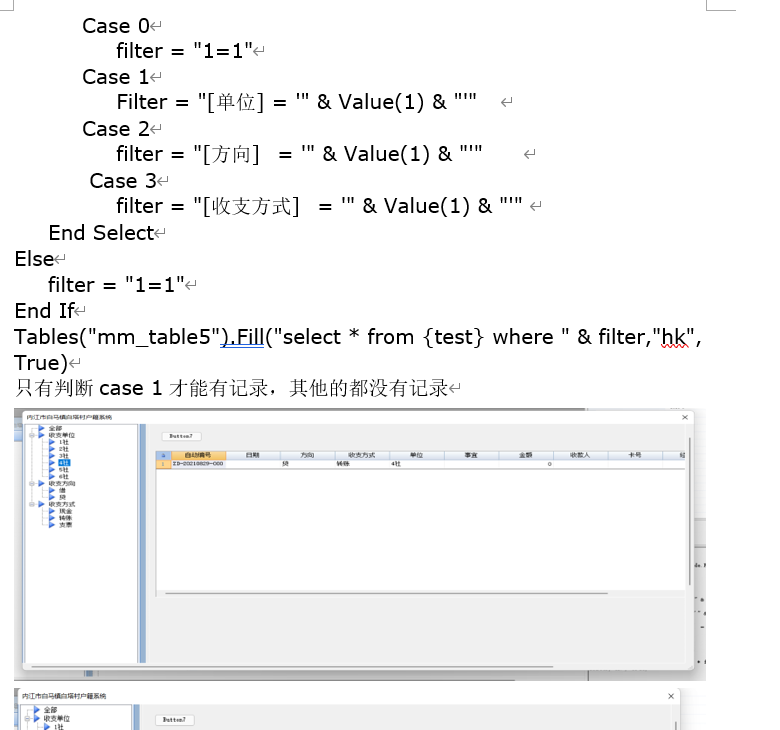Select 贷 under 收支方向
Viewport: 780px width, 730px height.
point(63,497)
